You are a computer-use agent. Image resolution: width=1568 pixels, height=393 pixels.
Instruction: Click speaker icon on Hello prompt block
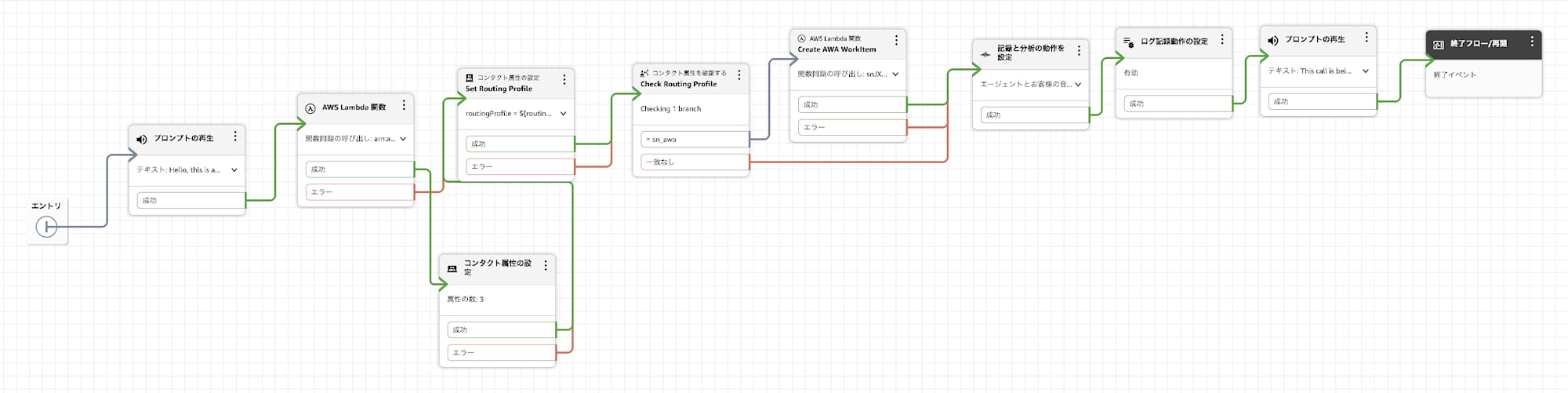point(142,140)
